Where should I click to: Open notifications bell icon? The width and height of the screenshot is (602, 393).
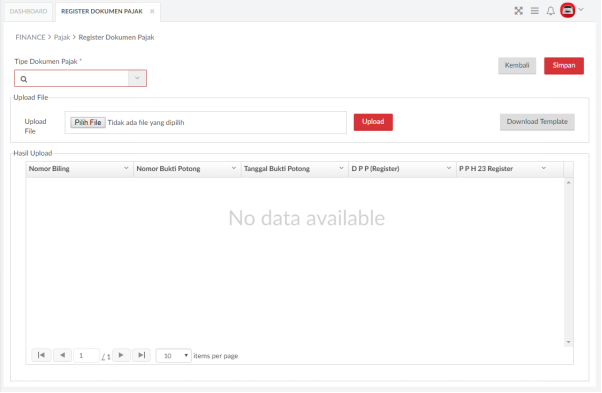click(x=551, y=11)
